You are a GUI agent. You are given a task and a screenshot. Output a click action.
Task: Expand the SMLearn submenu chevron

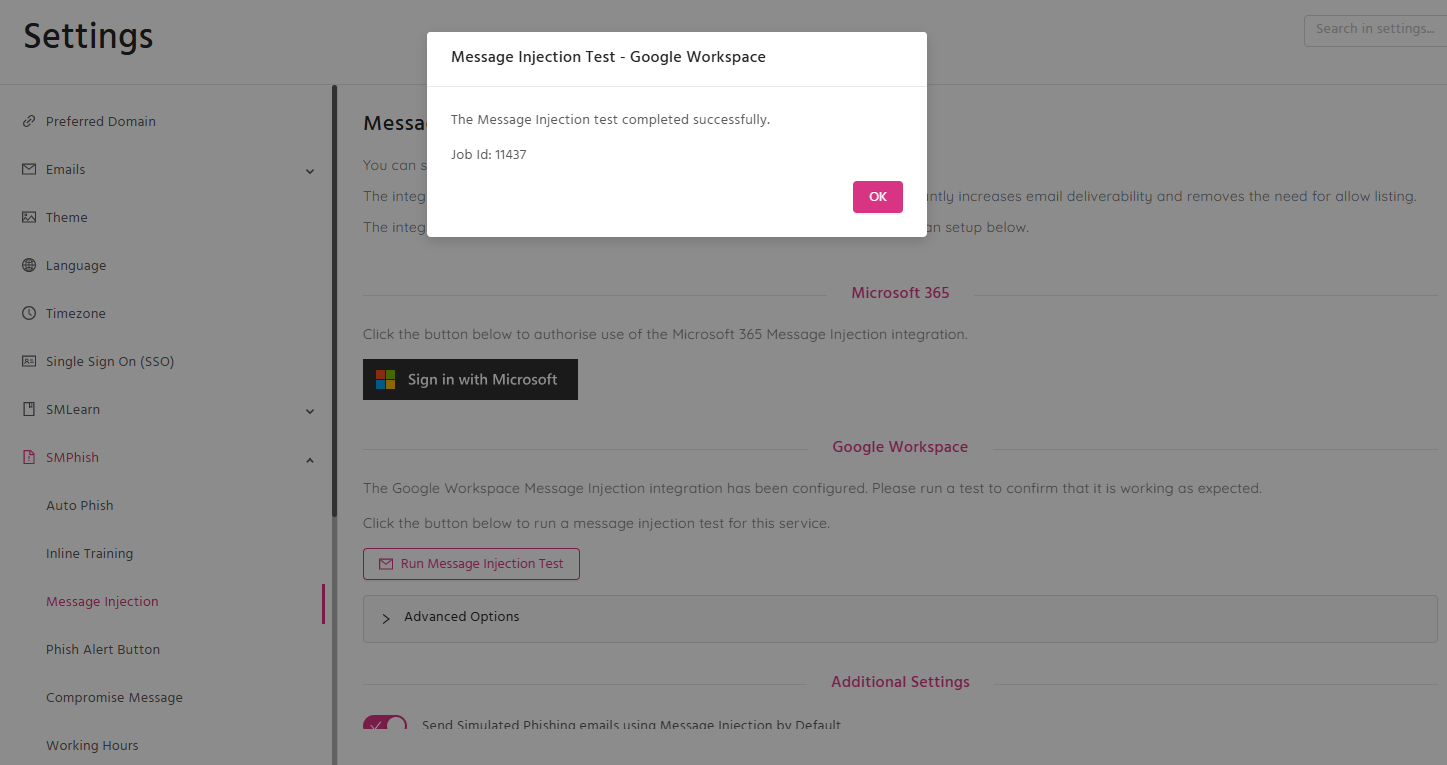click(310, 411)
